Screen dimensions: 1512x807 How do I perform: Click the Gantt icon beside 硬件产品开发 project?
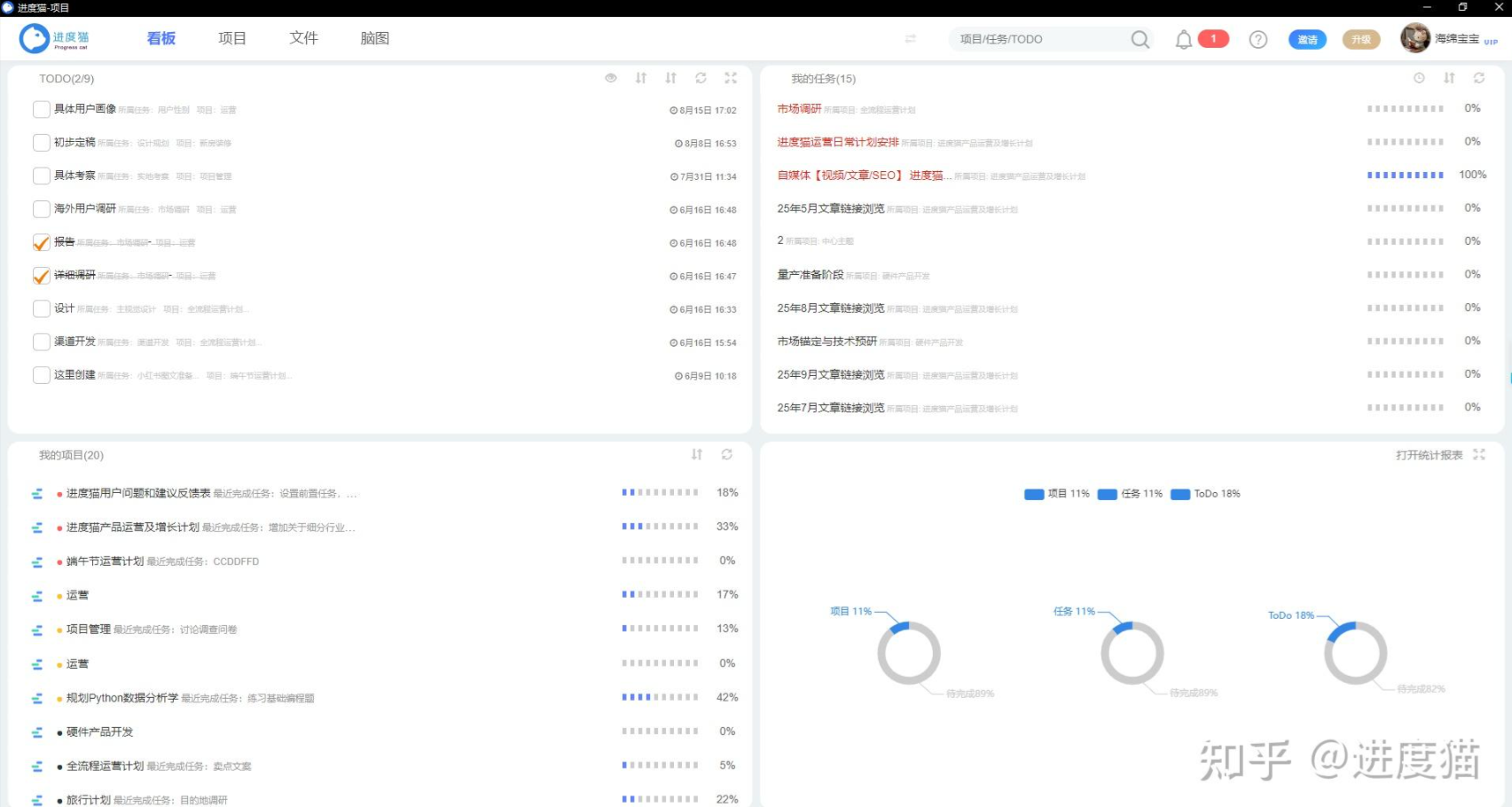tap(37, 733)
